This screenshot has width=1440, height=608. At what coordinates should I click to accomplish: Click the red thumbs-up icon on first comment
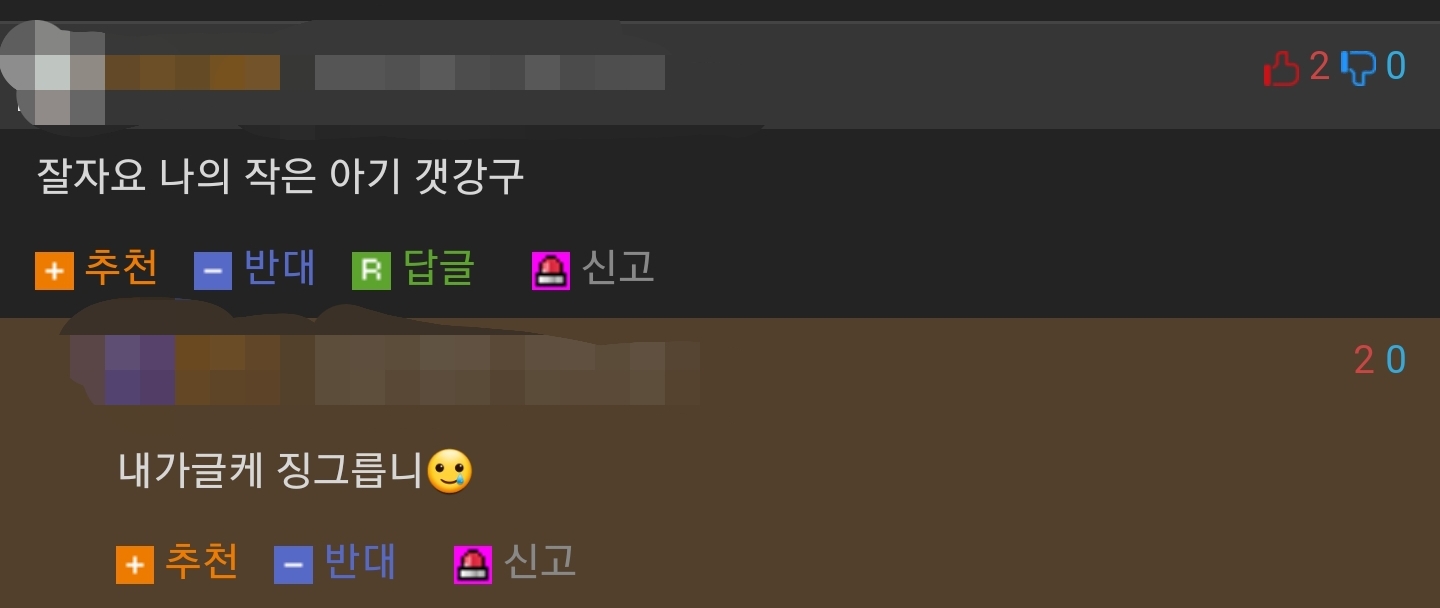click(x=1281, y=68)
